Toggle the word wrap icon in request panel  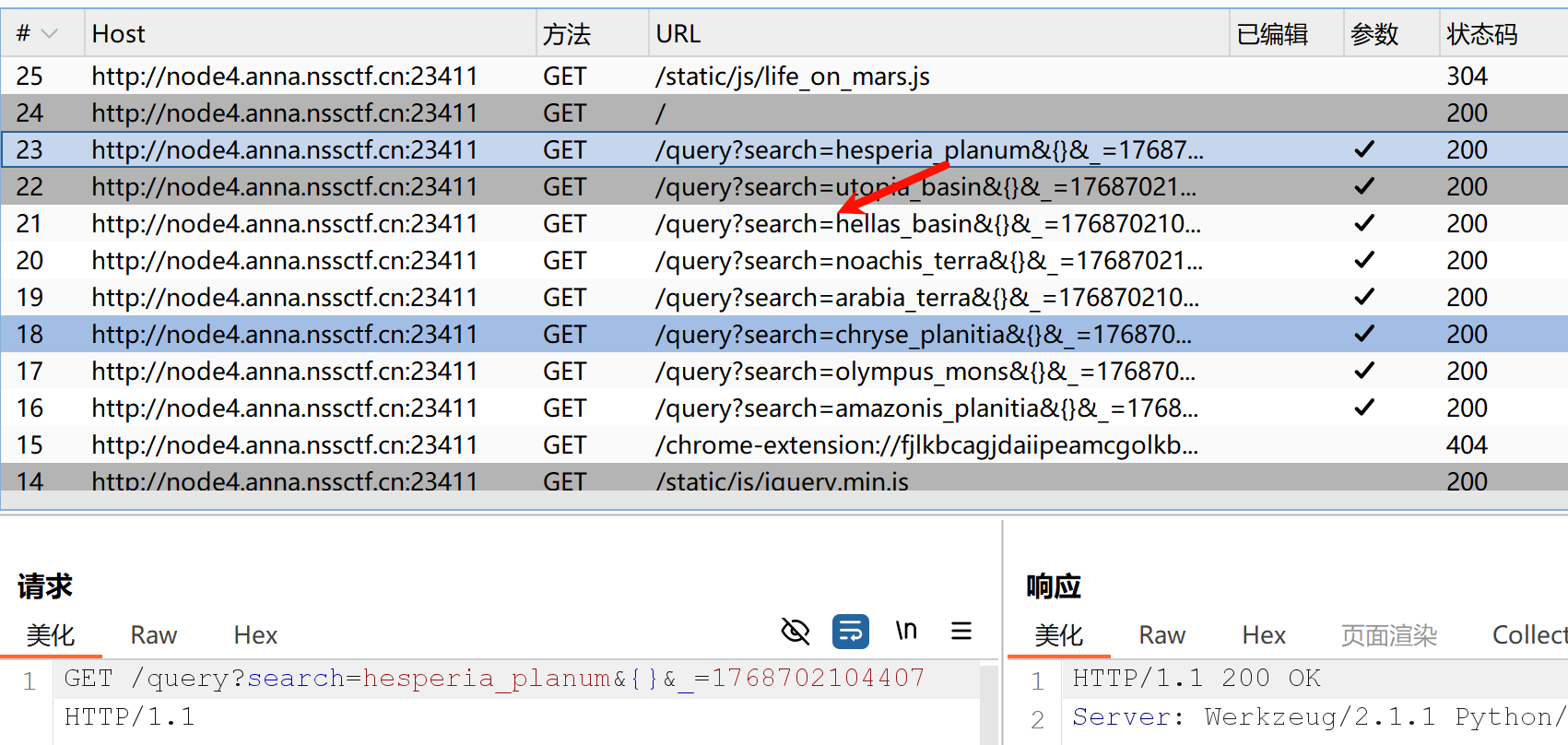850,632
